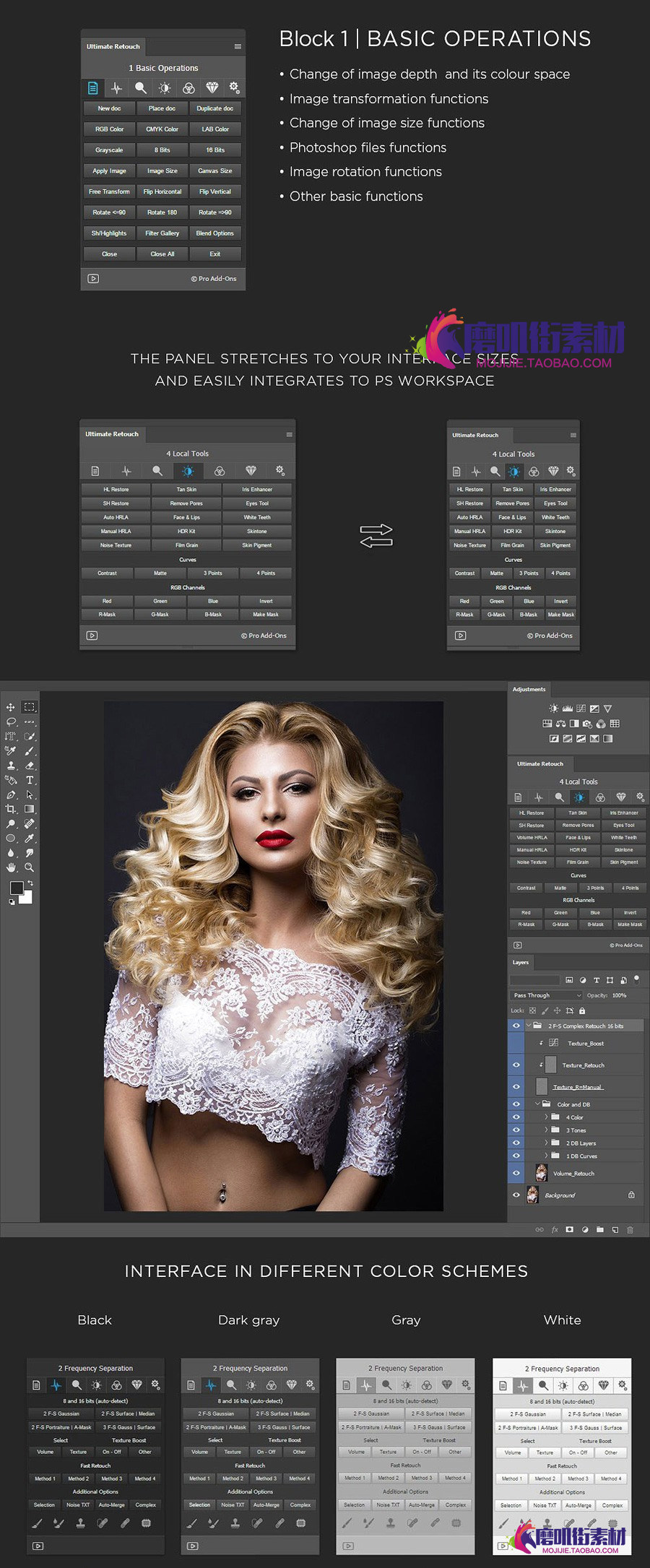
Task: Swap foreground and background colors
Action: 30,883
